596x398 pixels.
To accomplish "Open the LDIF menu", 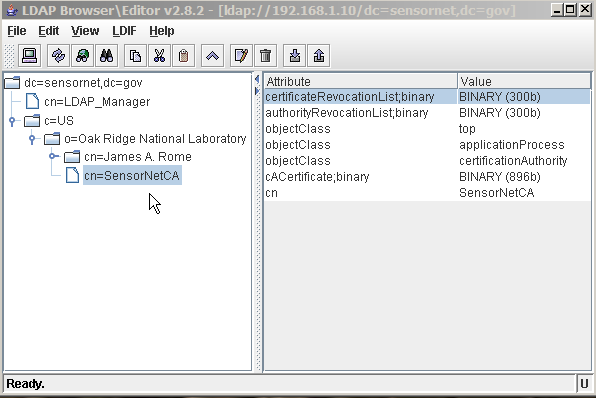I will tap(124, 31).
